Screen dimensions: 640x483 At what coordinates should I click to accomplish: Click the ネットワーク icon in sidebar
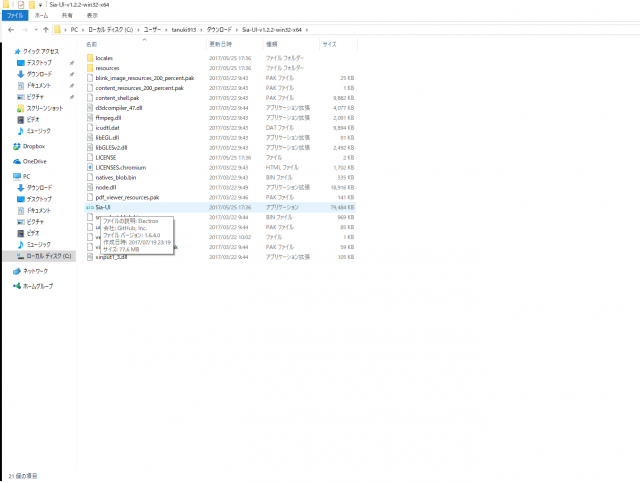17,271
